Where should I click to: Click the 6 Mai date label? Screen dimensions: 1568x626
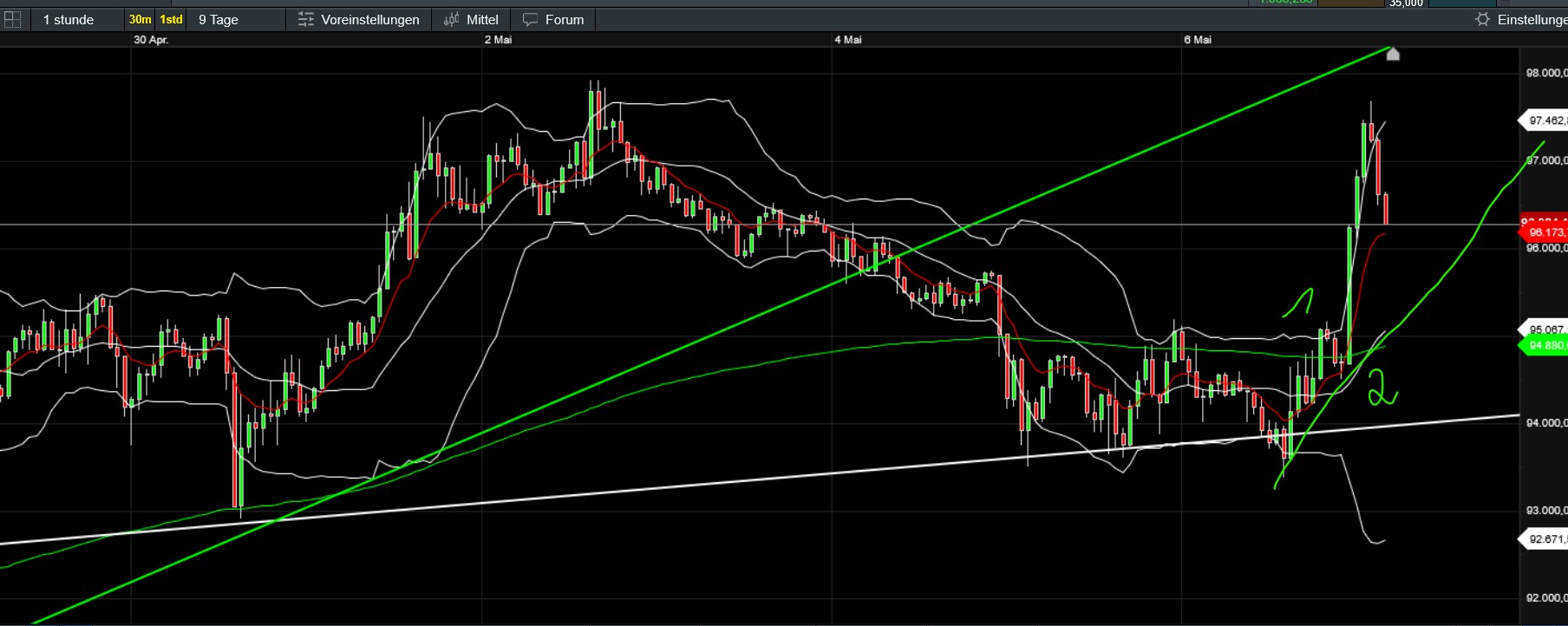1198,40
